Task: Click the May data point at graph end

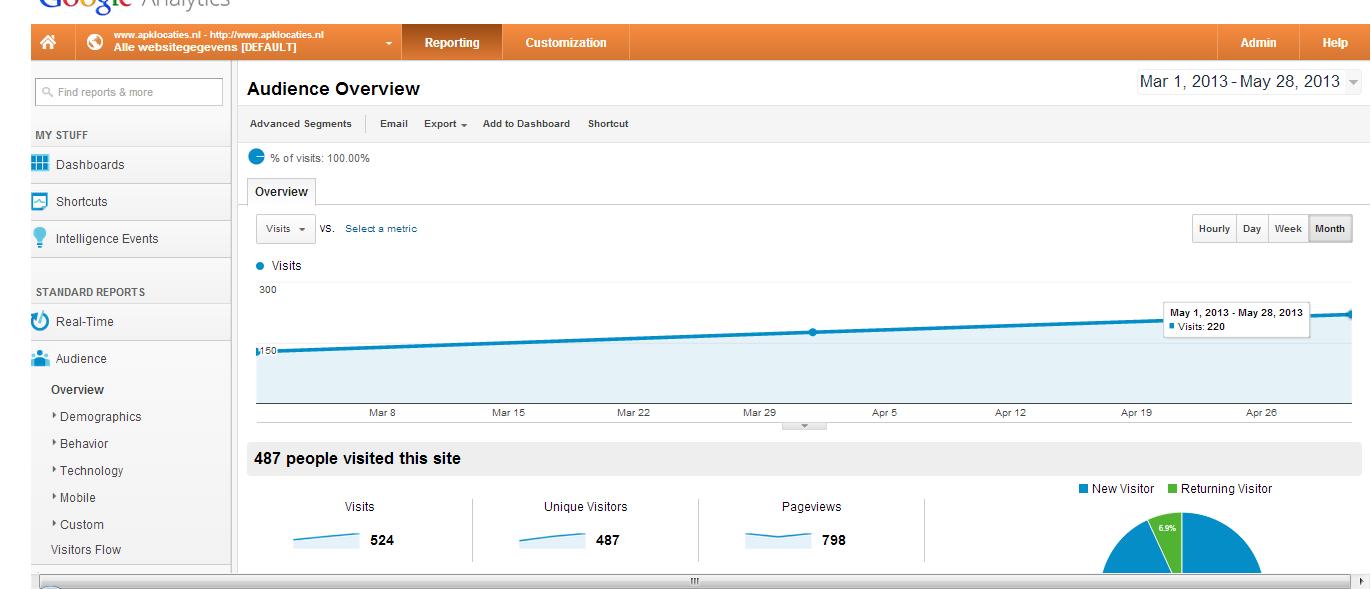Action: pos(1350,314)
